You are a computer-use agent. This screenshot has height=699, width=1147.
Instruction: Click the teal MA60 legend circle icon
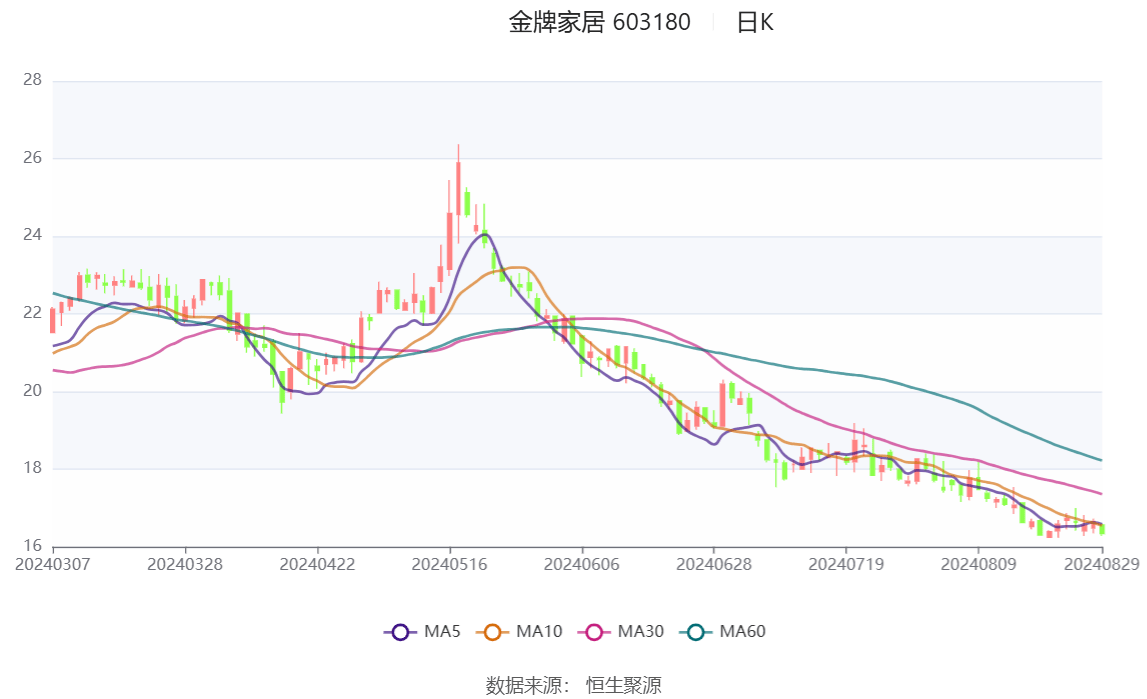pos(697,634)
